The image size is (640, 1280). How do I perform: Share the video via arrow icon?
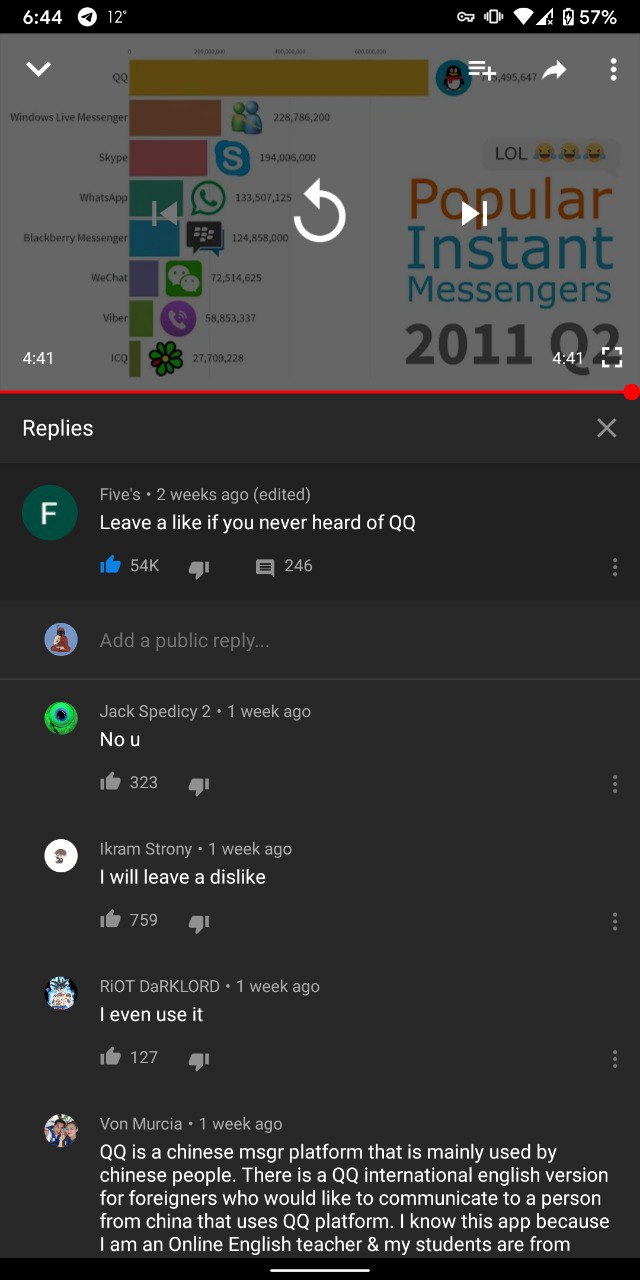point(554,69)
